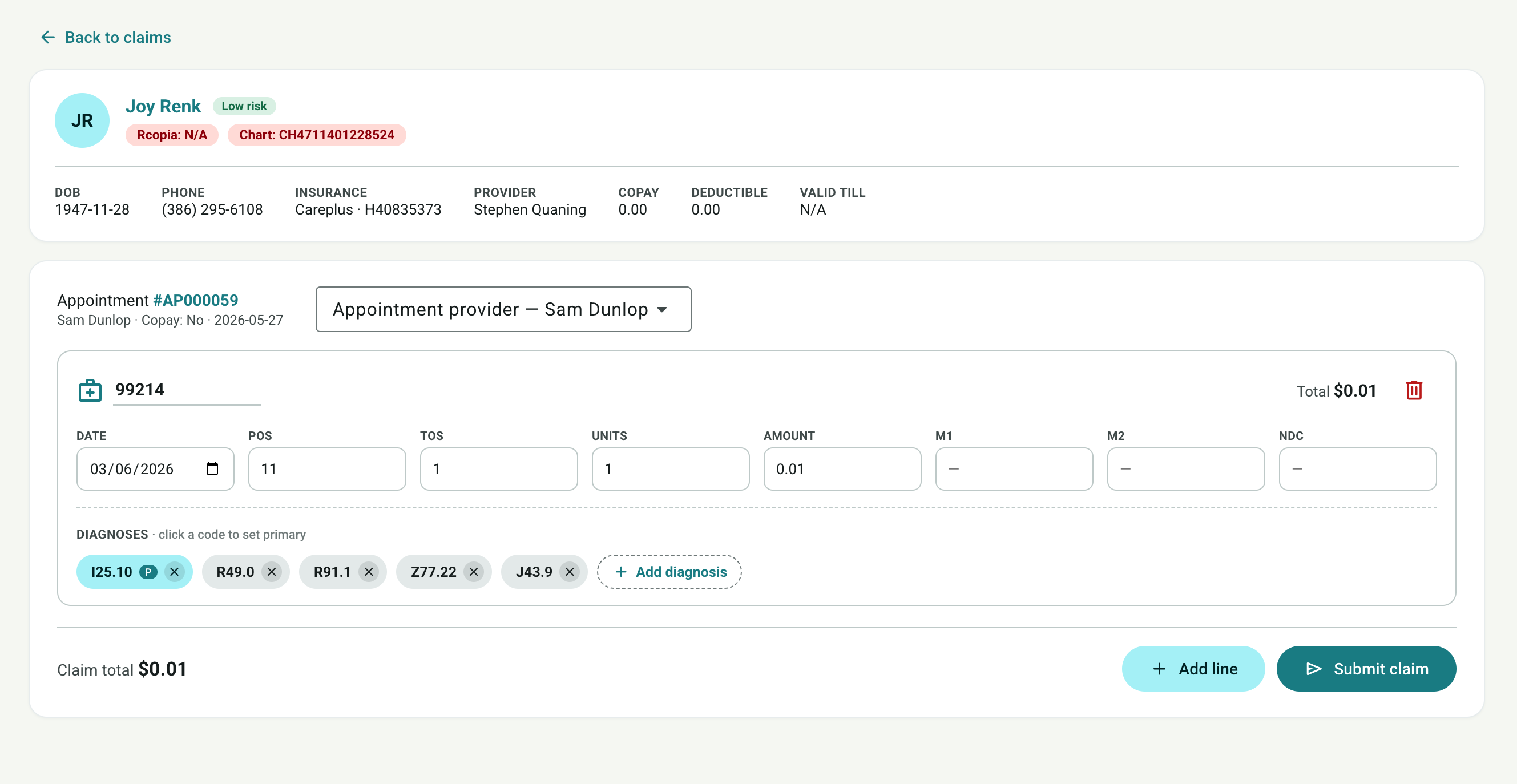The height and width of the screenshot is (784, 1517).
Task: Open the date picker calendar icon
Action: [x=212, y=468]
